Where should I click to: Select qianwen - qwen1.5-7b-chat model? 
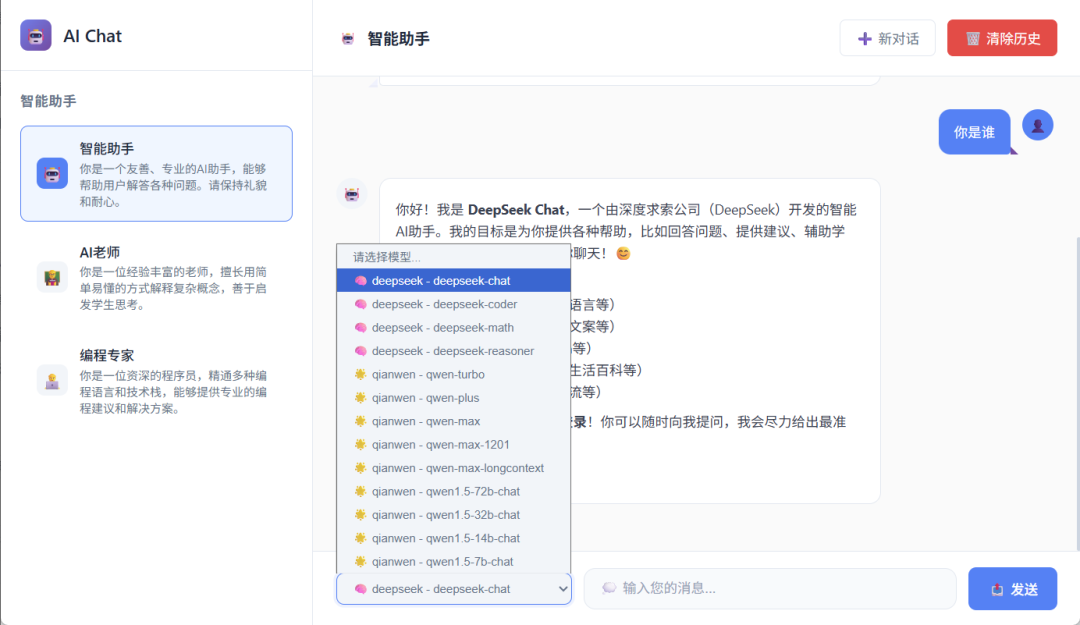[x=454, y=562]
